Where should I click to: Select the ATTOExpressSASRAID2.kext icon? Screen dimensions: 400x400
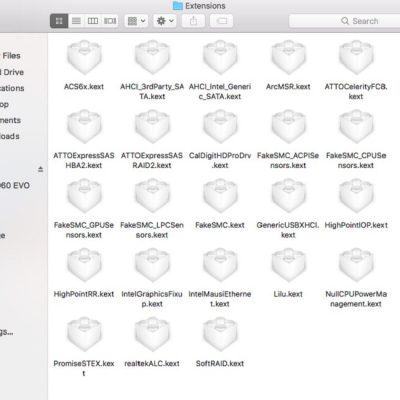click(152, 127)
